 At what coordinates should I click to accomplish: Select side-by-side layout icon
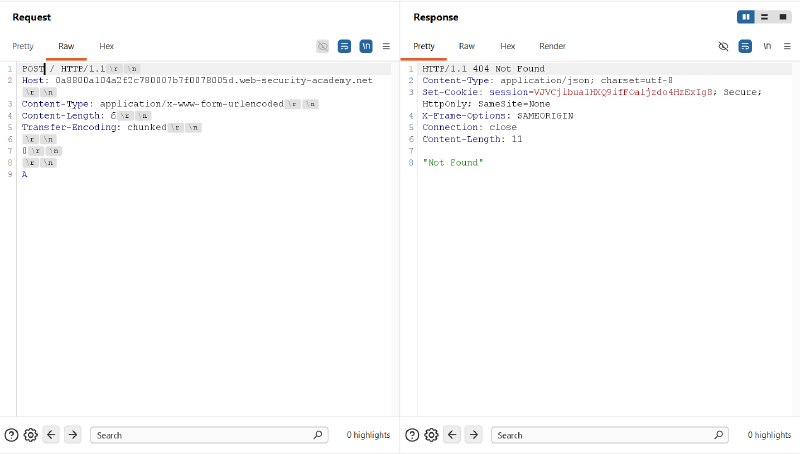[x=746, y=17]
